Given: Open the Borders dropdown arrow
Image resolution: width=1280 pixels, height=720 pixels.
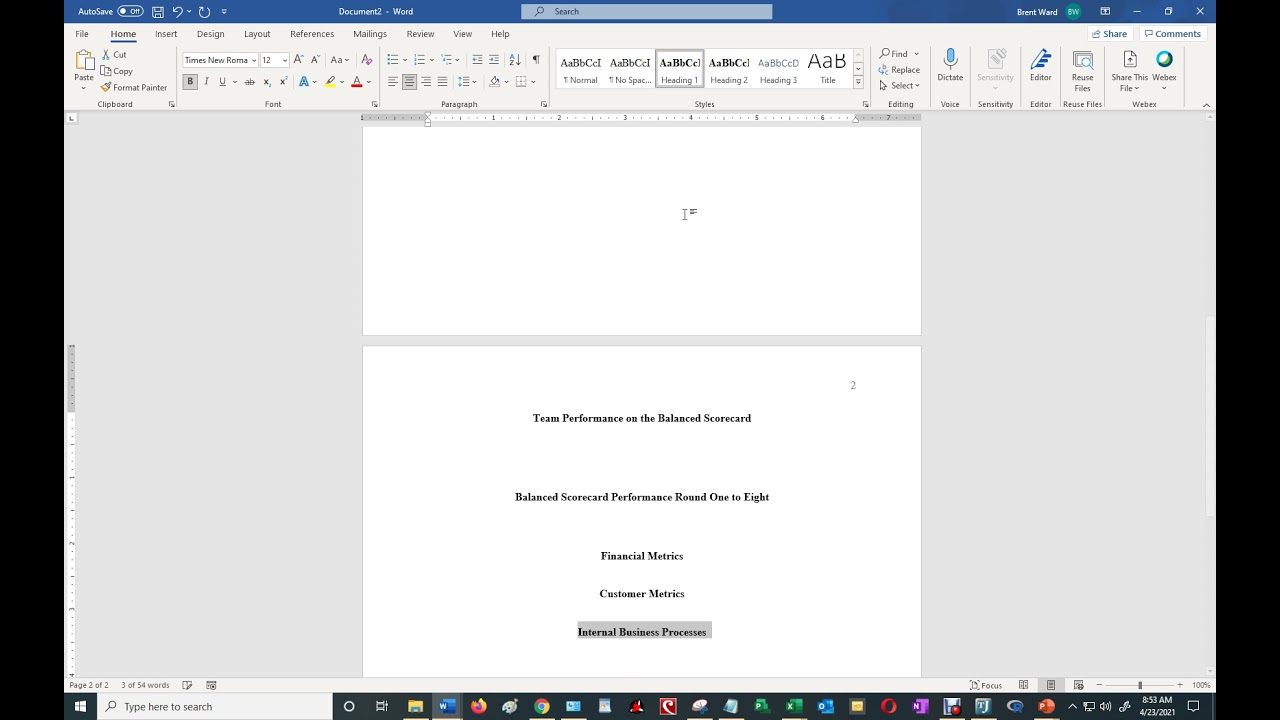Looking at the screenshot, I should coord(533,82).
